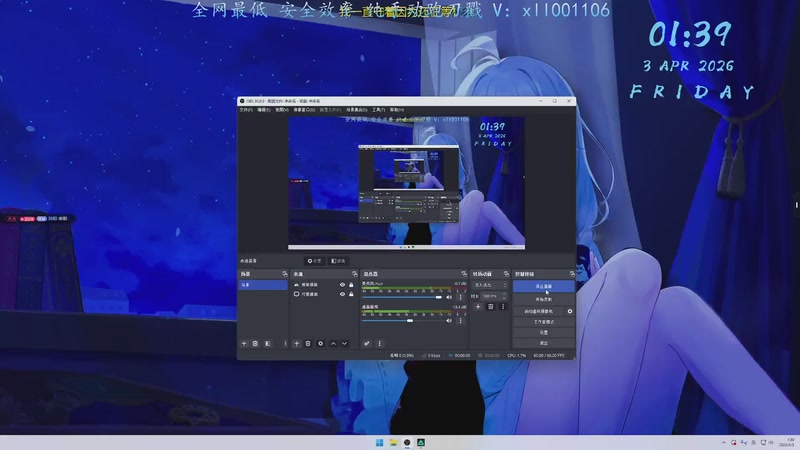The height and width of the screenshot is (450, 800).
Task: Open the taskbar clock and date
Action: pyautogui.click(x=788, y=442)
